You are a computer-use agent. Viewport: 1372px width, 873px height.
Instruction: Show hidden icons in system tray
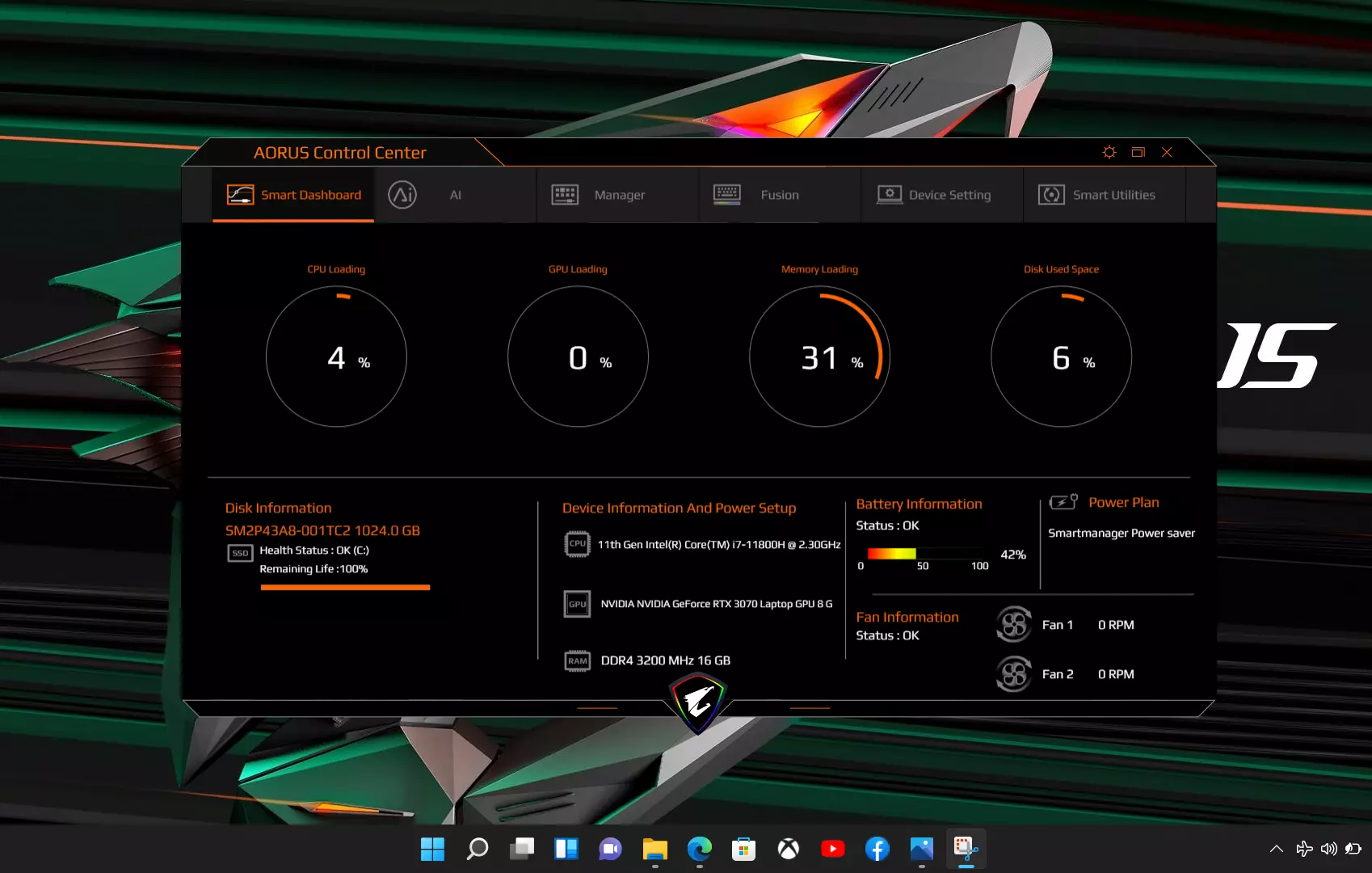[x=1276, y=849]
